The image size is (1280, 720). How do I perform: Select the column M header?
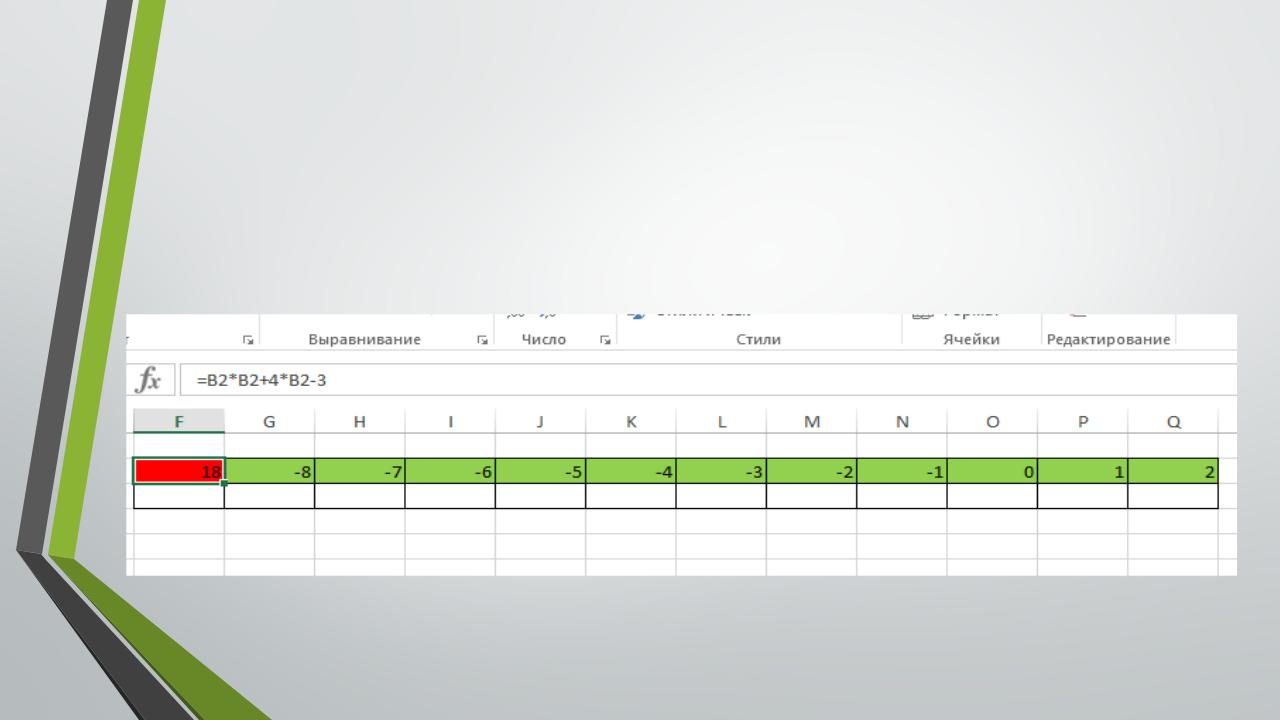coord(811,421)
